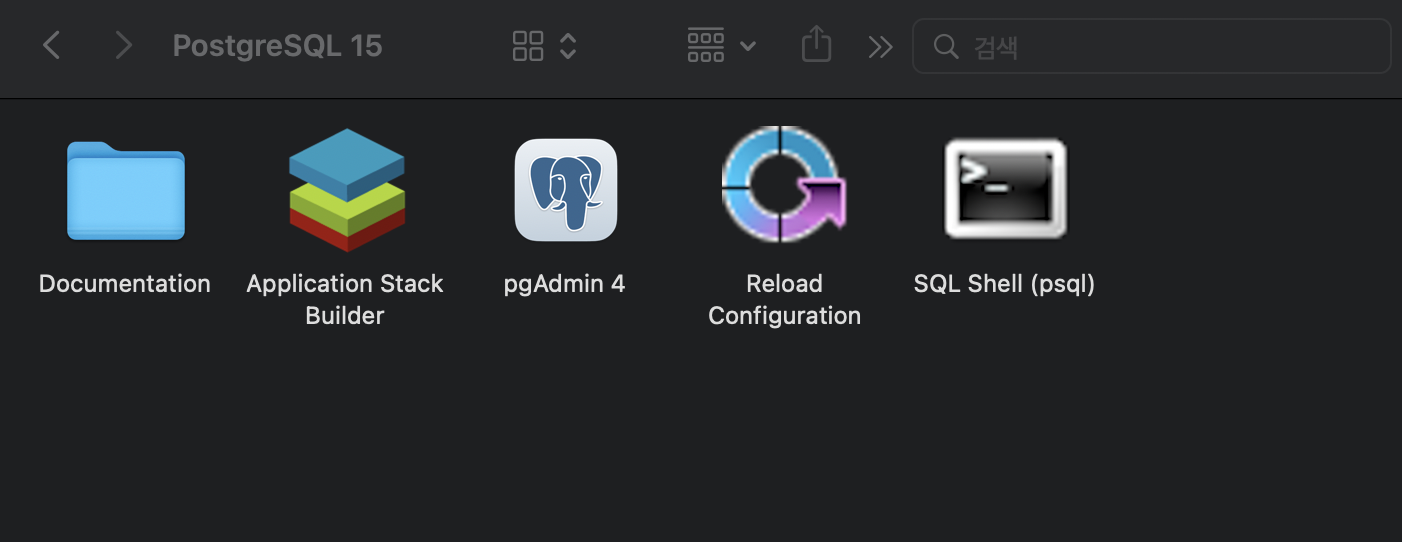Viewport: 1402px width, 542px height.
Task: Go forward with the right arrow
Action: pyautogui.click(x=123, y=45)
